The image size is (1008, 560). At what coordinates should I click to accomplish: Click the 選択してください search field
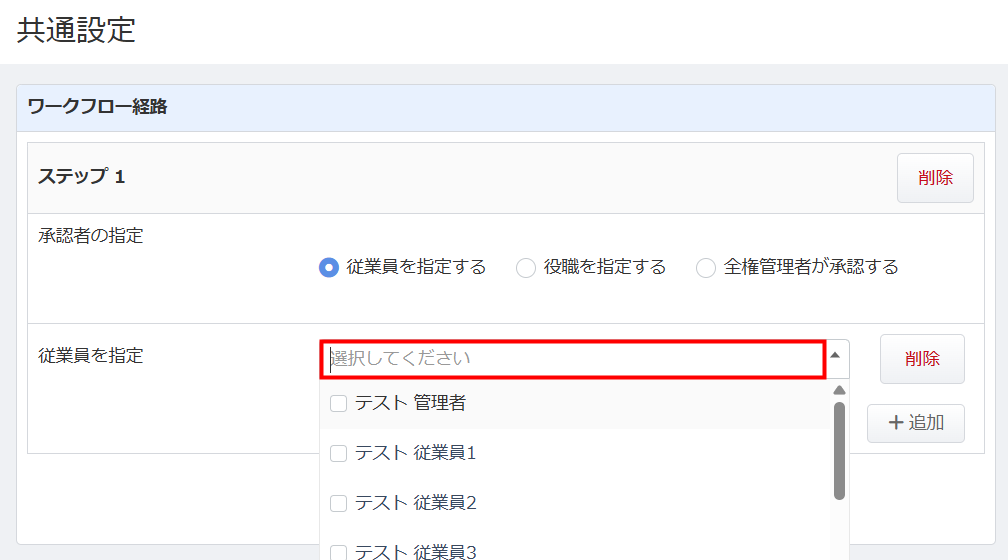coord(572,359)
